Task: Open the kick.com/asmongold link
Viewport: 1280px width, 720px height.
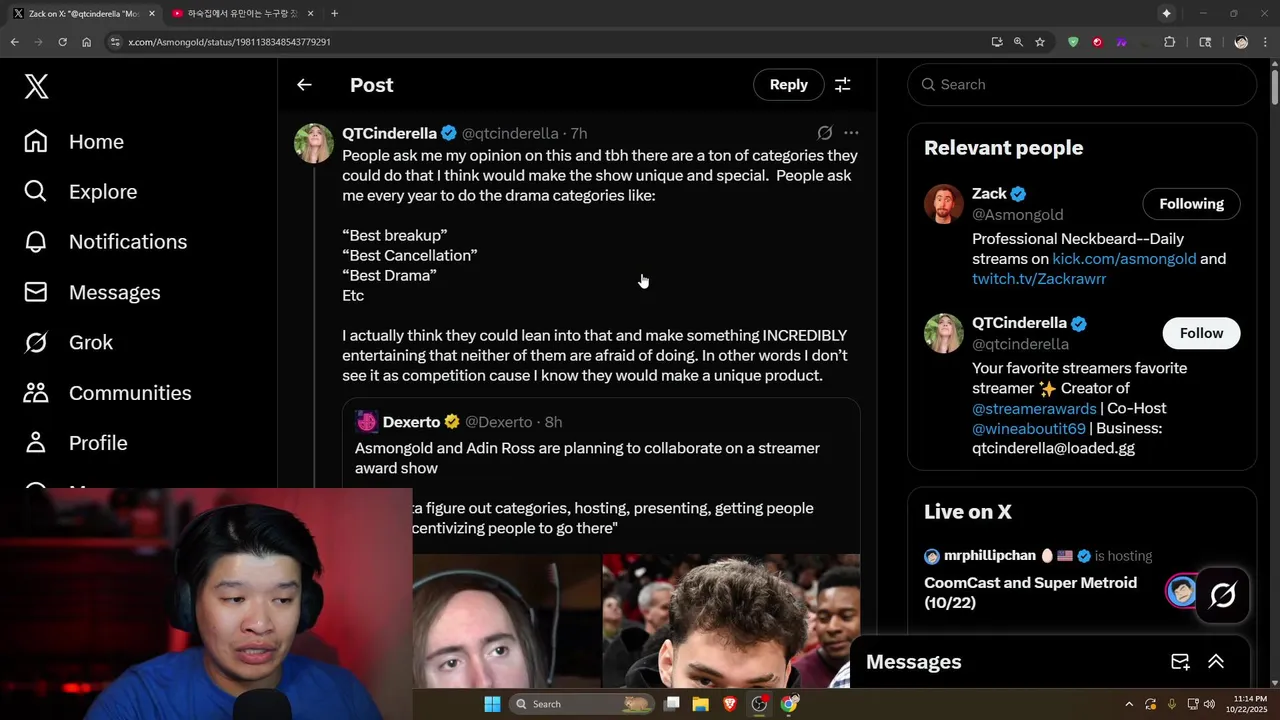Action: point(1124,259)
